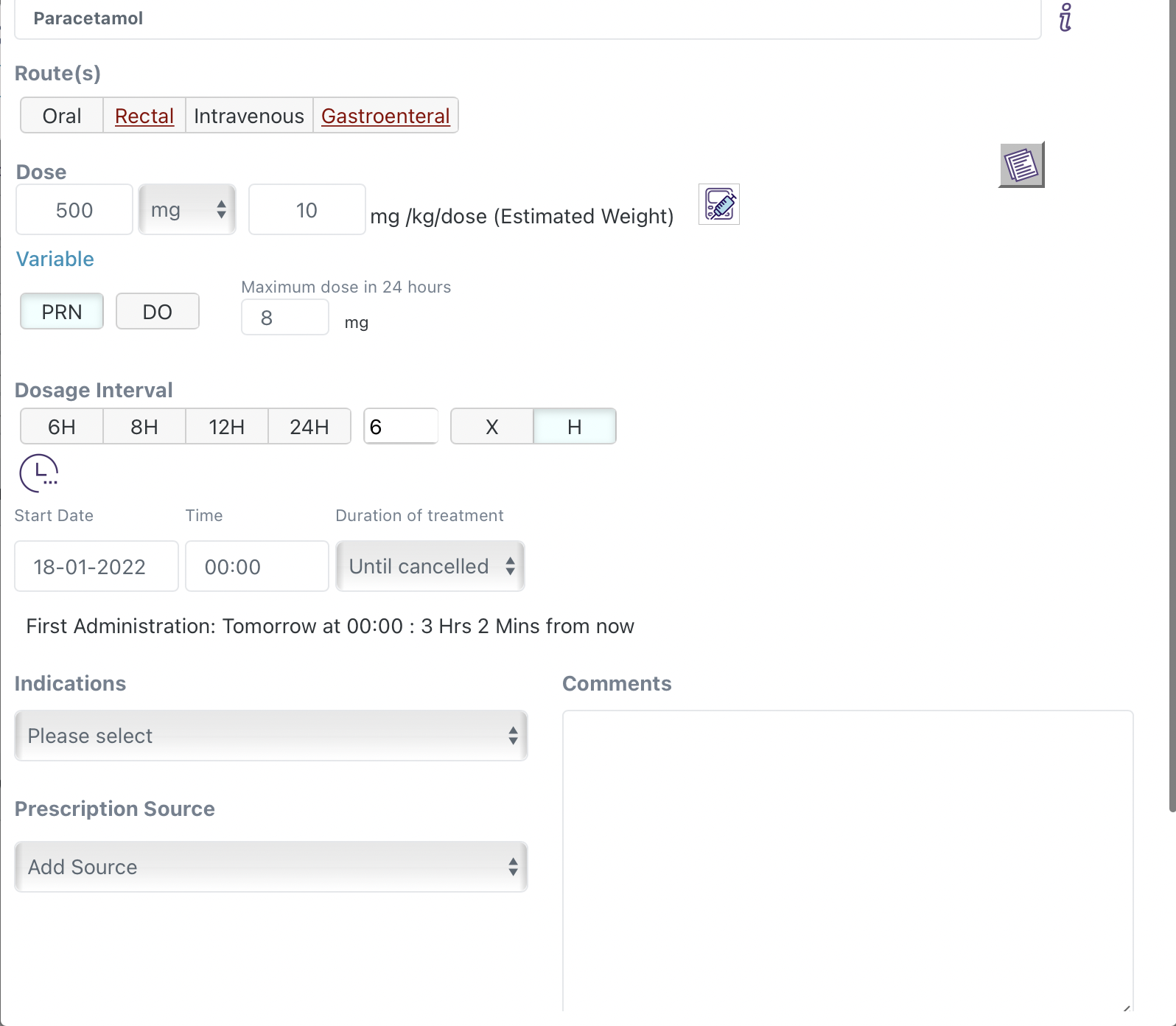Screen dimensions: 1176x1026
Task: Select the 24H dosage interval
Action: pos(309,427)
